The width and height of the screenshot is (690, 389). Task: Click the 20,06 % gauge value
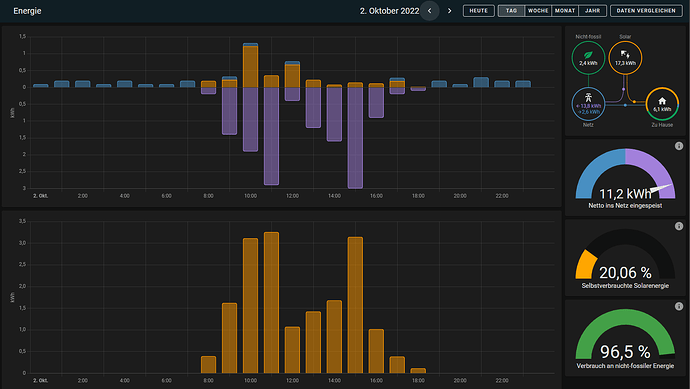tap(625, 273)
